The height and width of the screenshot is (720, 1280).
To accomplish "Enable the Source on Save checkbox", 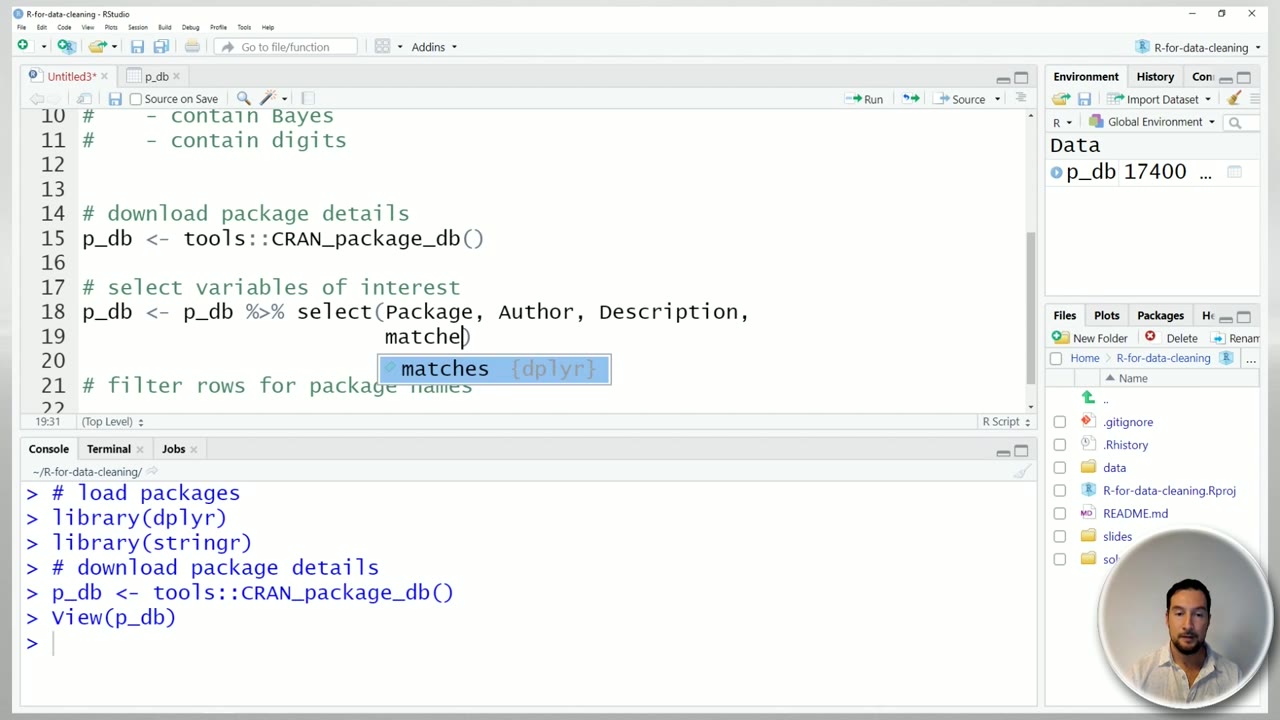I will pos(136,99).
